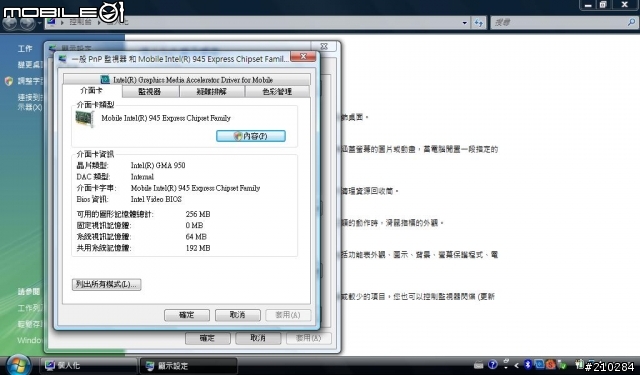This screenshot has height=375, width=640.
Task: Switch to Intel Graphics Media Accelerator tab
Action: (187, 80)
